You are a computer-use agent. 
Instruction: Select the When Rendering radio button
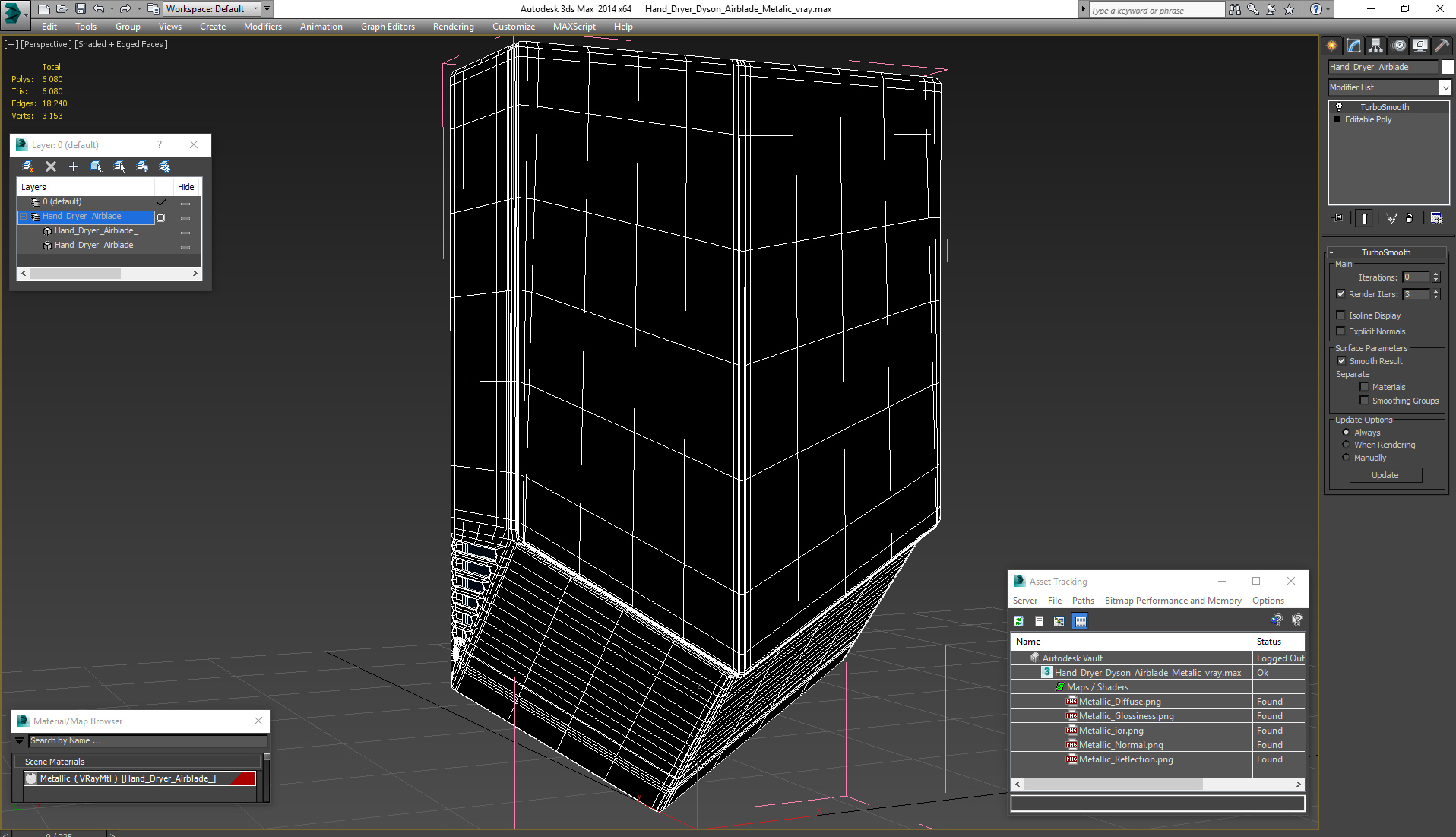1346,445
